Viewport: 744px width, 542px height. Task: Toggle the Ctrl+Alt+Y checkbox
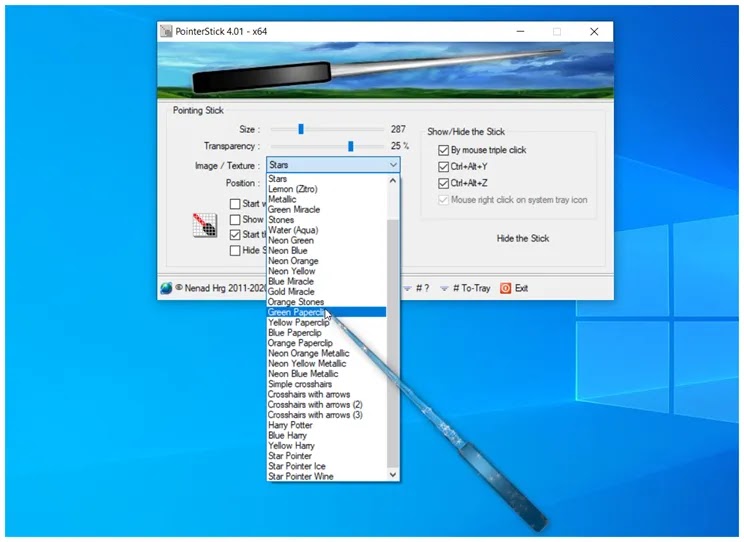(443, 167)
